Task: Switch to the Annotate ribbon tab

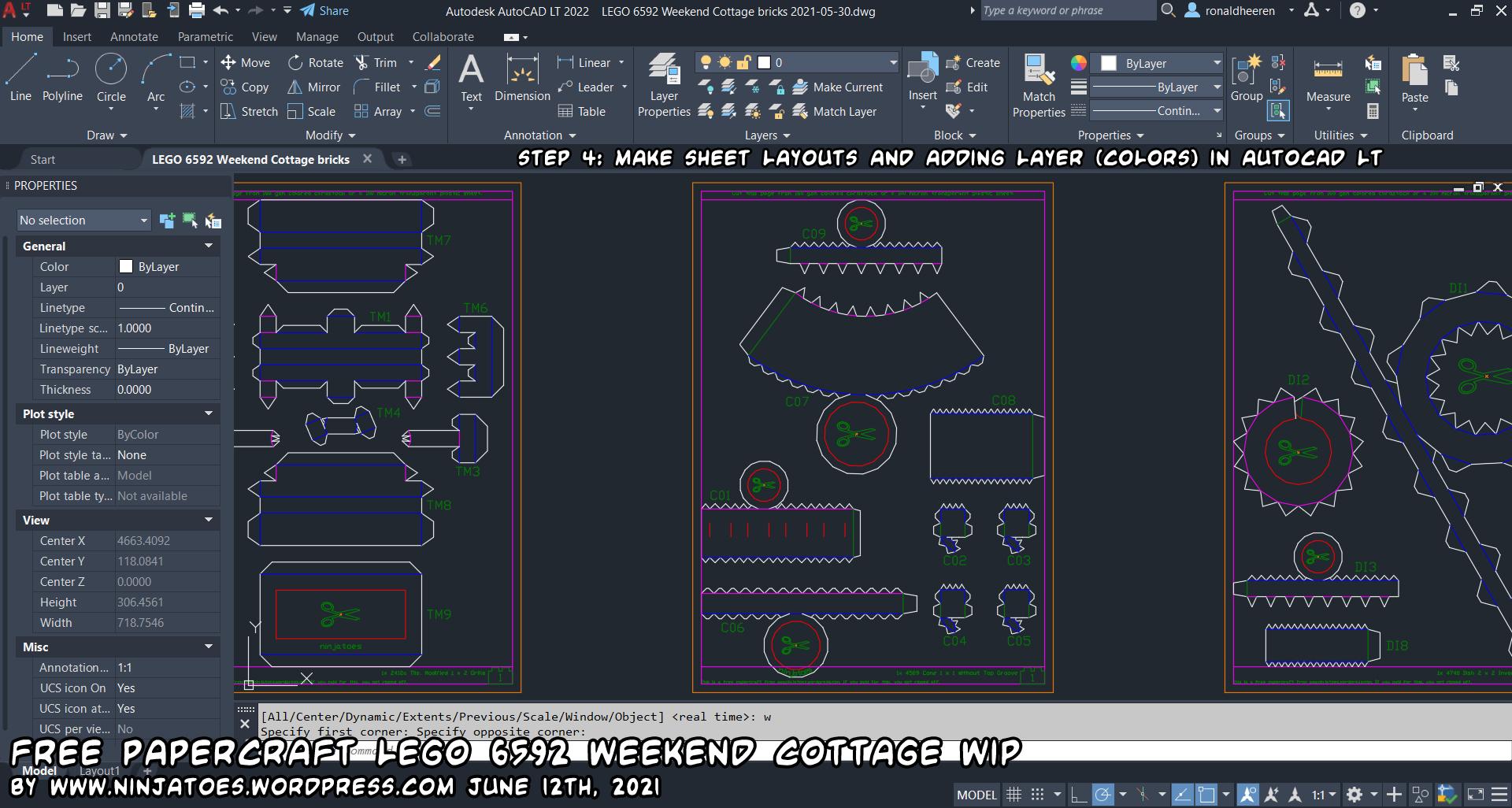Action: coord(134,37)
